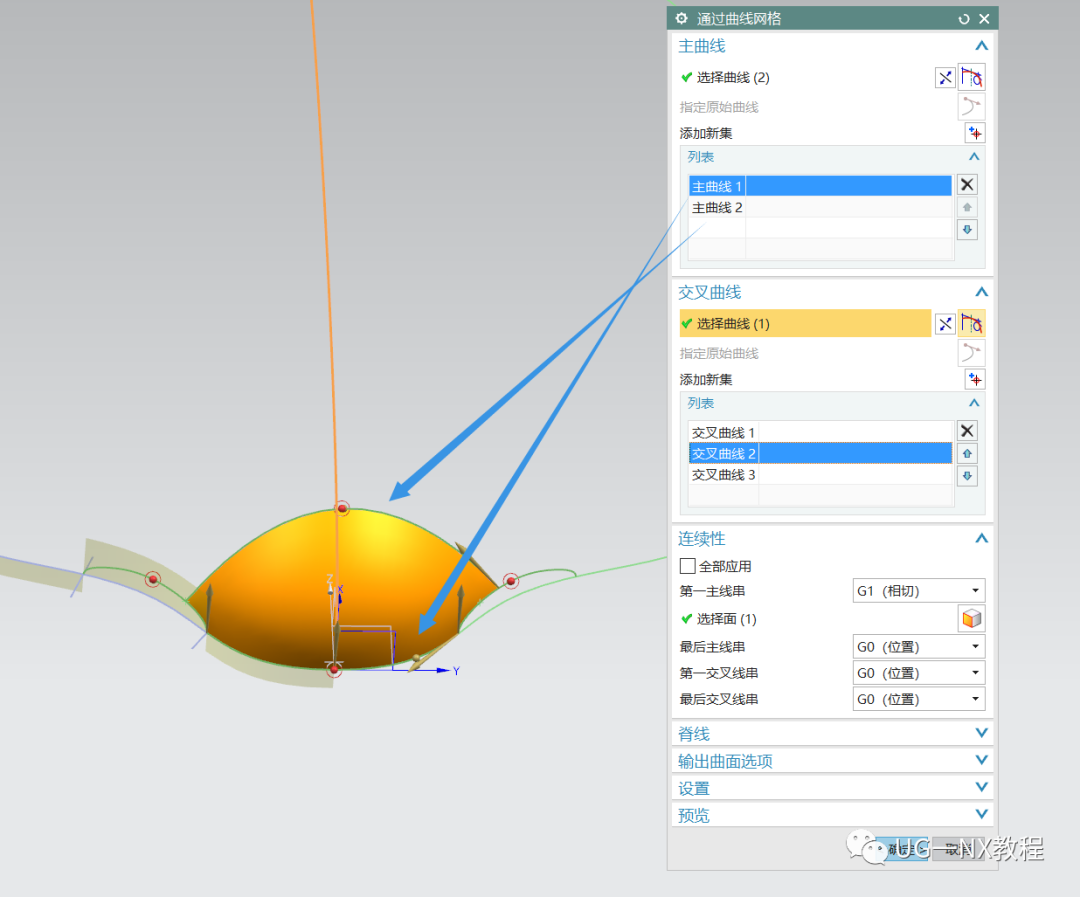Select 交叉曲线 2 in the list
1080x897 pixels.
pos(820,453)
